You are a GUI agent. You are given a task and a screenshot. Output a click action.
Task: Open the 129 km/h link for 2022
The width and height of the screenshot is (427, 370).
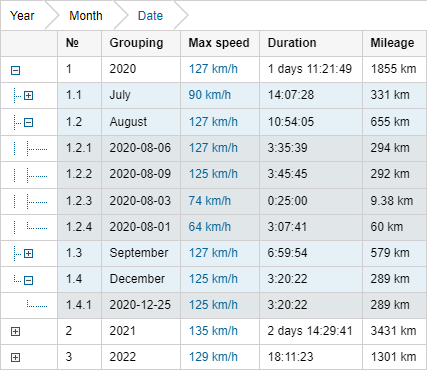[213, 357]
